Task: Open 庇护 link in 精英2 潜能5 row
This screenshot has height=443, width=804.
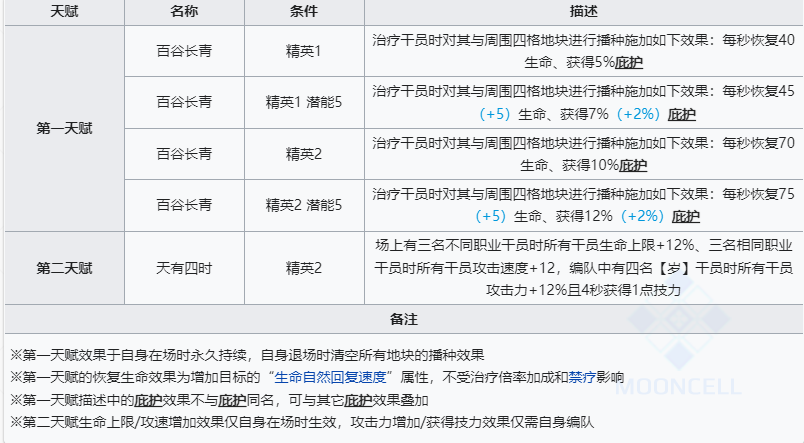Action: pos(685,216)
